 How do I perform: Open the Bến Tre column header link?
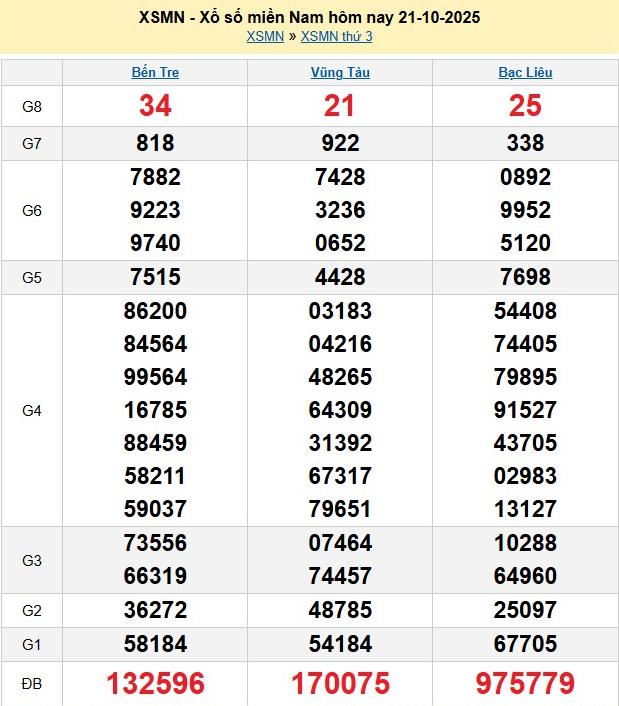pos(155,72)
